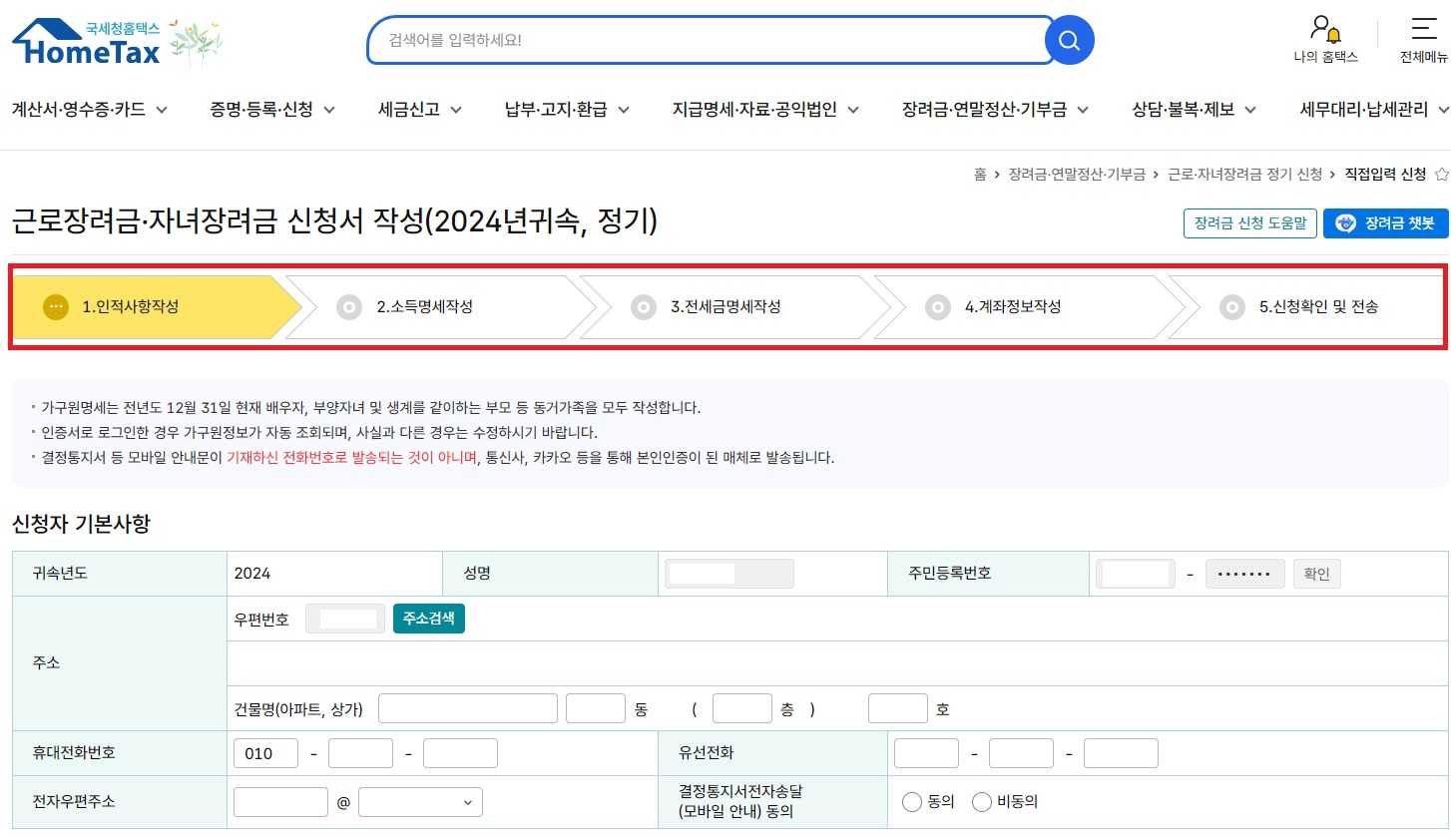Click the star bookmark icon in breadcrumb

click(1441, 173)
